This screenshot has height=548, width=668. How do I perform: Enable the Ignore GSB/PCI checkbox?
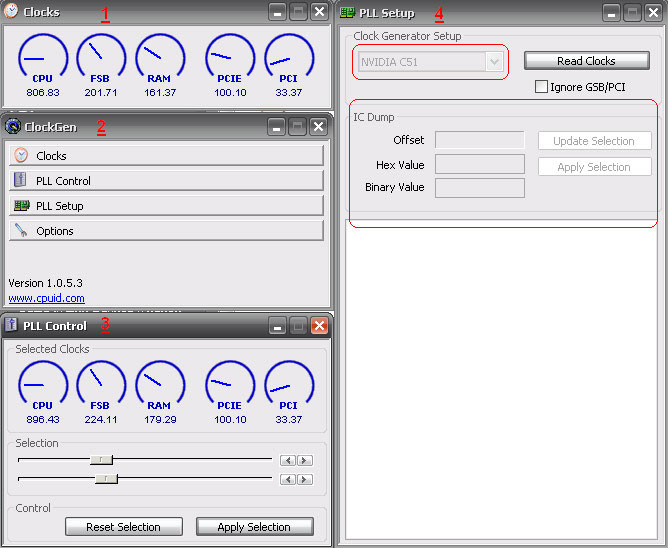542,87
